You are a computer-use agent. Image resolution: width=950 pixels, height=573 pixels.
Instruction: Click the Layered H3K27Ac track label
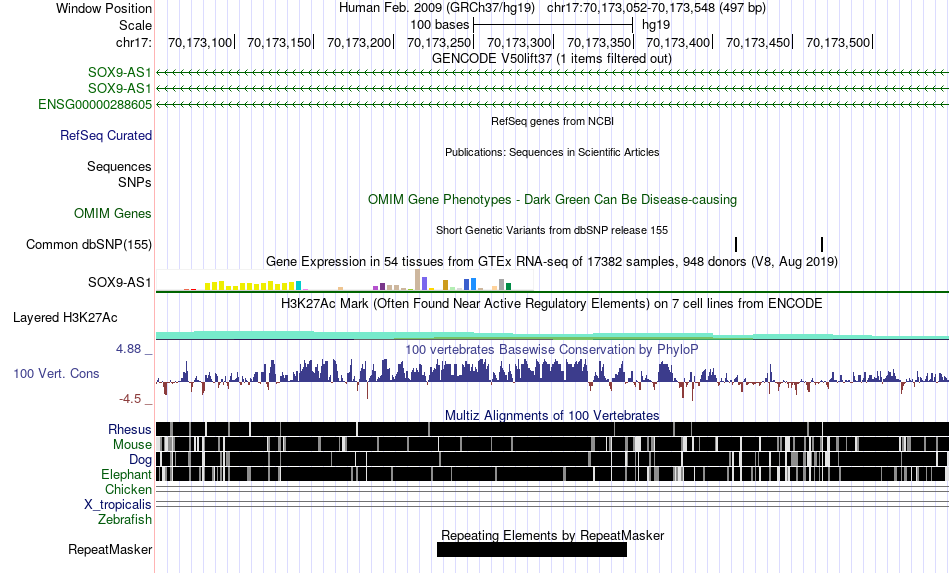[65, 317]
